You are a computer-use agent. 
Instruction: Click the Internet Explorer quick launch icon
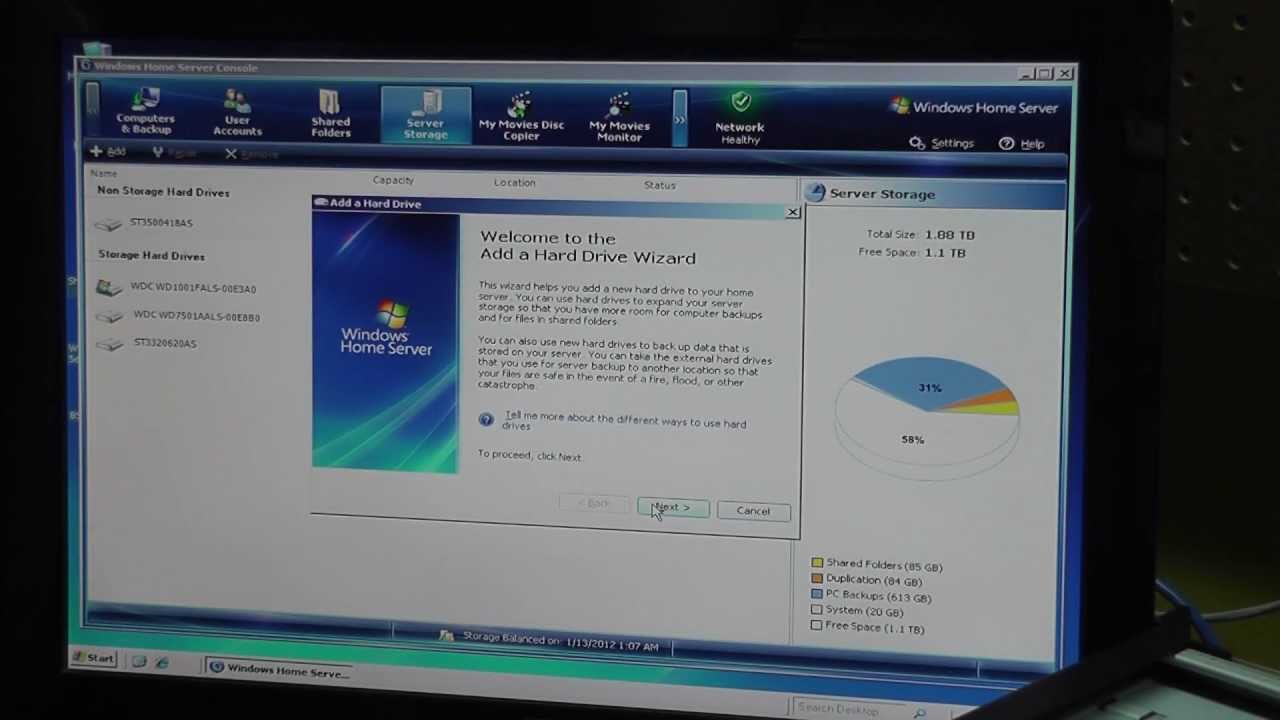click(162, 663)
